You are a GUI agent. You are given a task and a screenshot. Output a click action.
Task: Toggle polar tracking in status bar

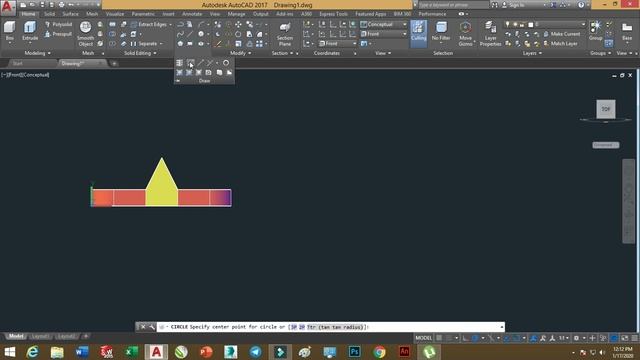[476, 338]
